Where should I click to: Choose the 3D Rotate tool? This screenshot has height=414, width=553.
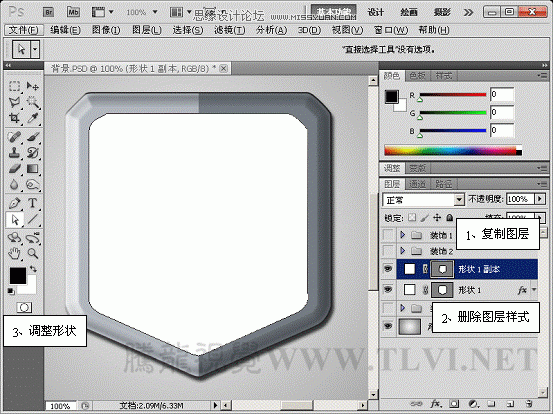pos(14,237)
